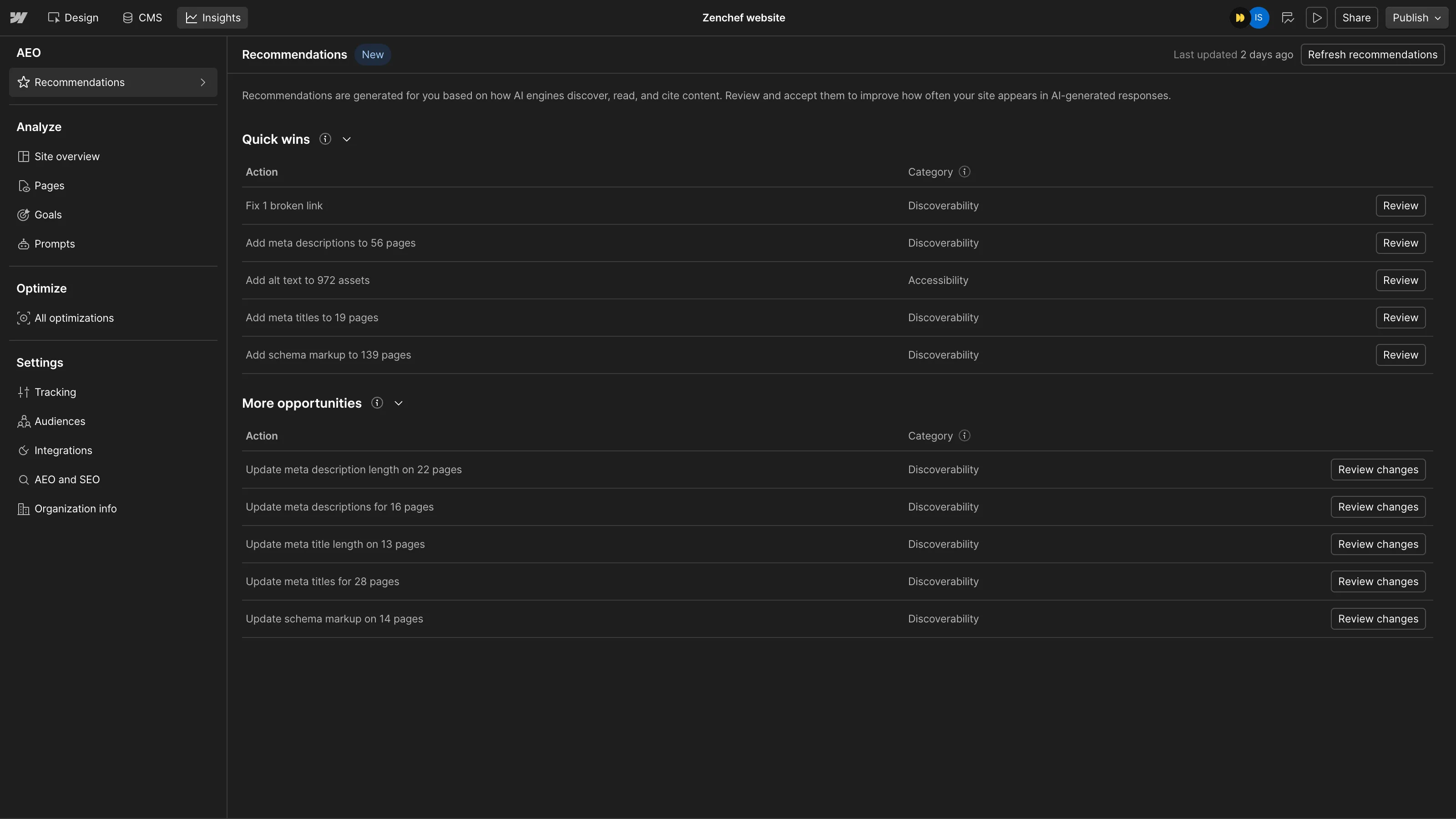Collapse the More opportunities section chevron
Screen dimensions: 1456x819
pyautogui.click(x=399, y=404)
